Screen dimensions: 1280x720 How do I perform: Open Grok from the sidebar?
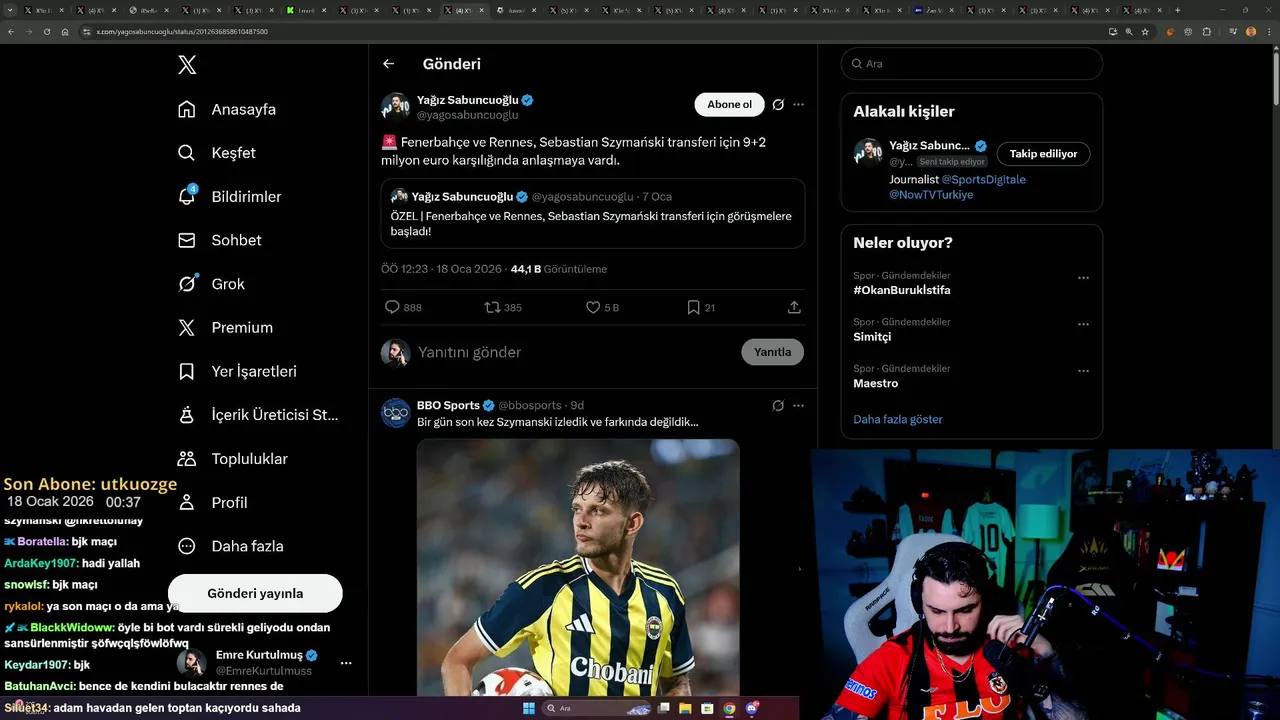pyautogui.click(x=211, y=284)
